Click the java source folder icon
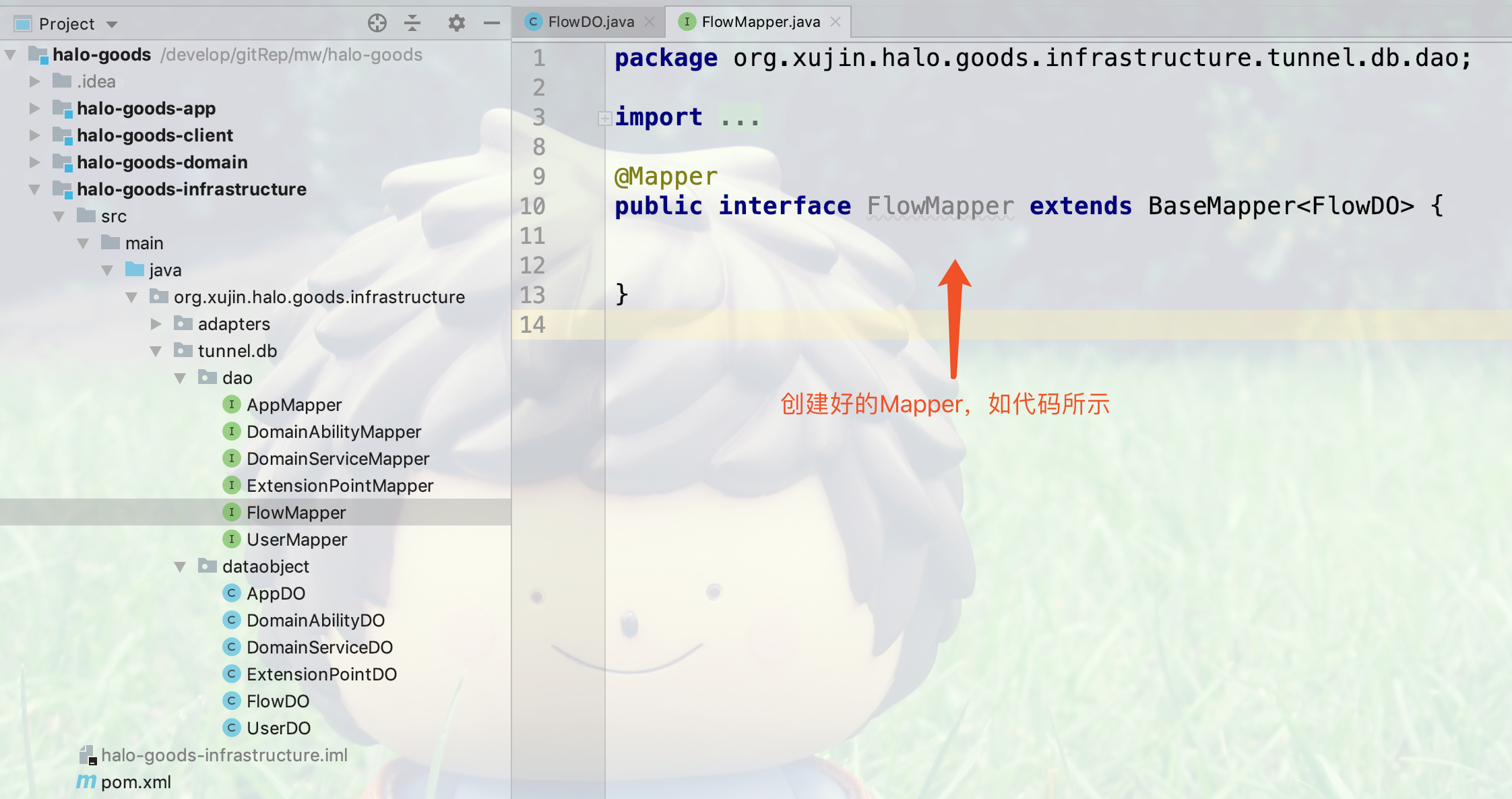Viewport: 1512px width, 799px height. 135,269
